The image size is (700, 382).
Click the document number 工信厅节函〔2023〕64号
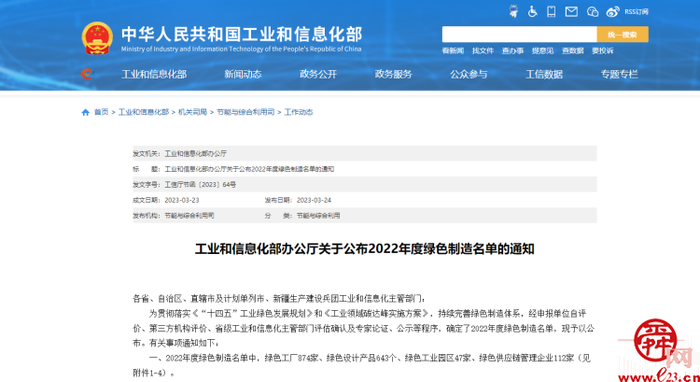pos(200,184)
